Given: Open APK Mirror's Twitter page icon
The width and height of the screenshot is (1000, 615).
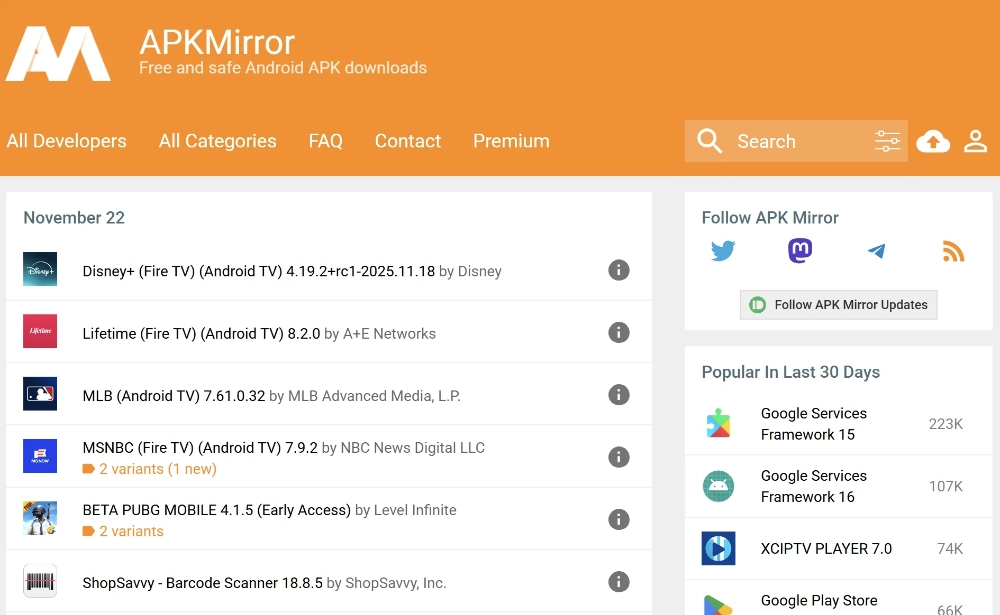Looking at the screenshot, I should tap(723, 251).
